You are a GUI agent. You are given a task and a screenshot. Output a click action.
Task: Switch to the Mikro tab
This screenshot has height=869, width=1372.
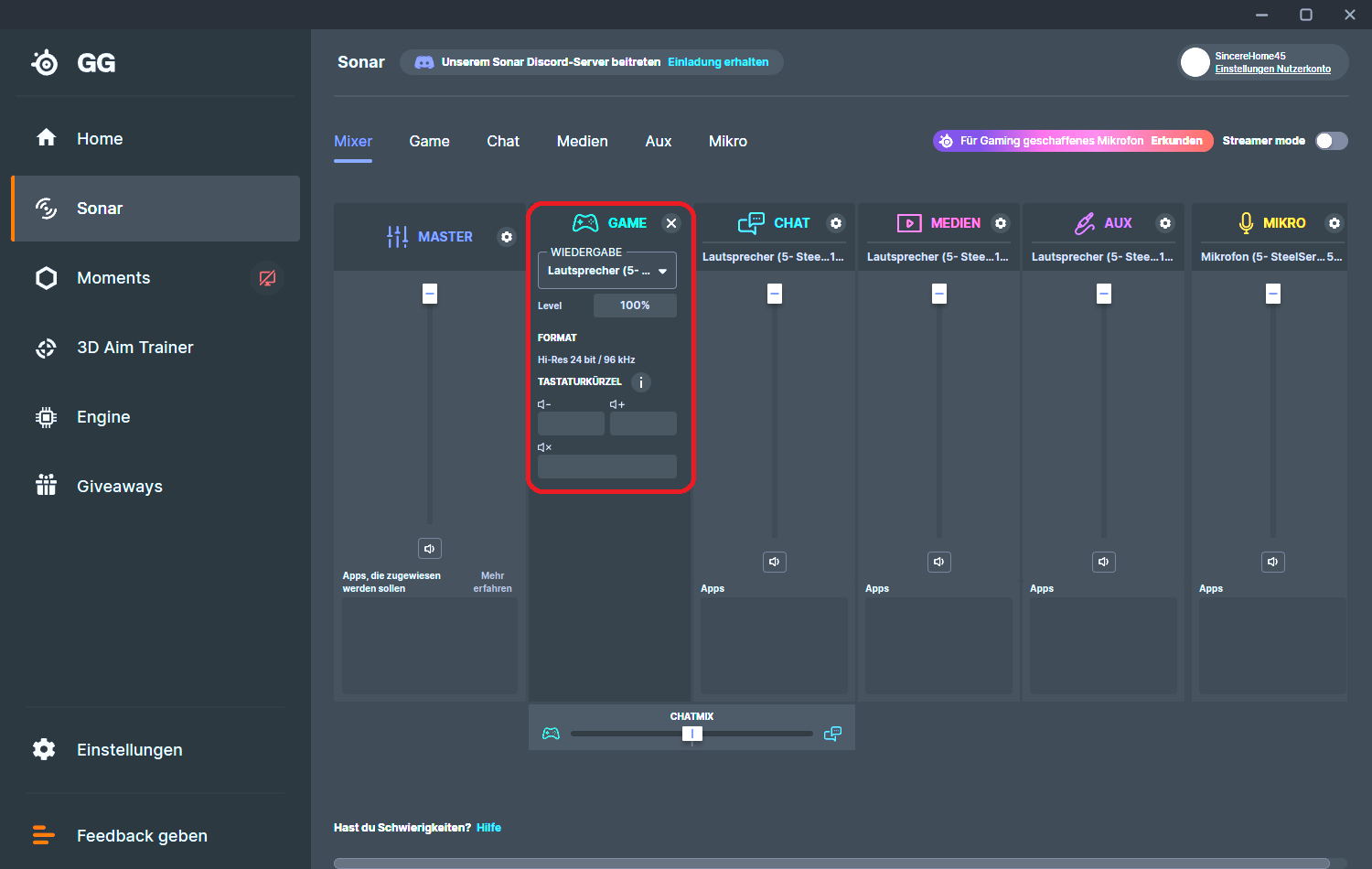click(728, 141)
